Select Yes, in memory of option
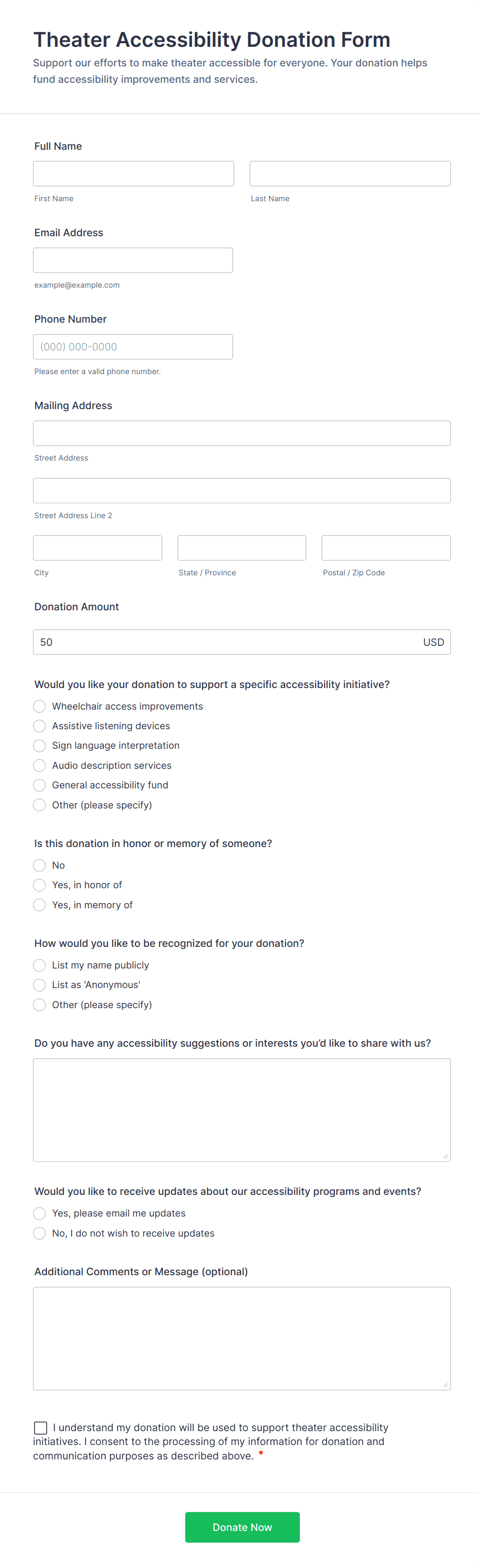479x1568 pixels. pos(40,905)
